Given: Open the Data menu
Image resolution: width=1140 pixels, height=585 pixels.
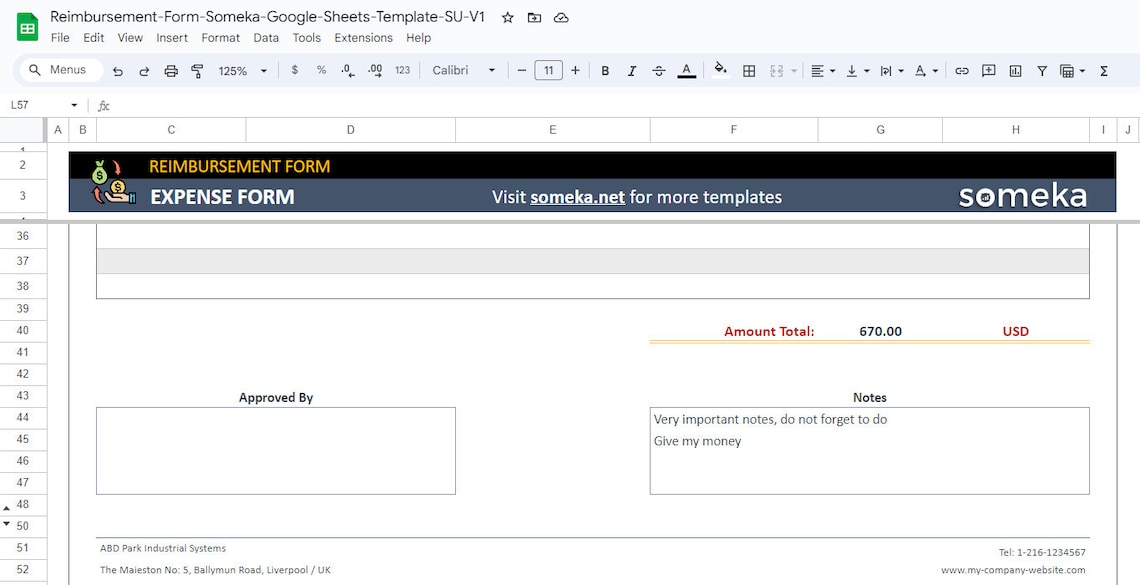Looking at the screenshot, I should (266, 38).
